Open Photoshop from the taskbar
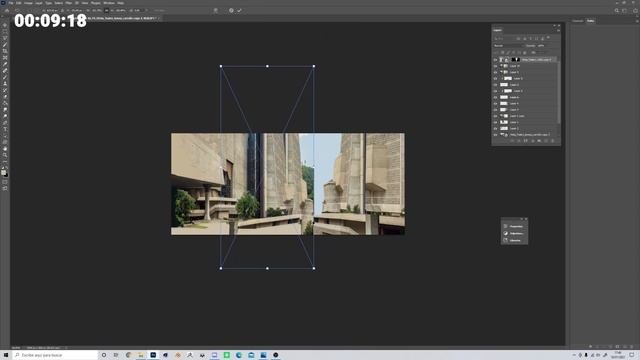The width and height of the screenshot is (640, 360). click(x=153, y=355)
